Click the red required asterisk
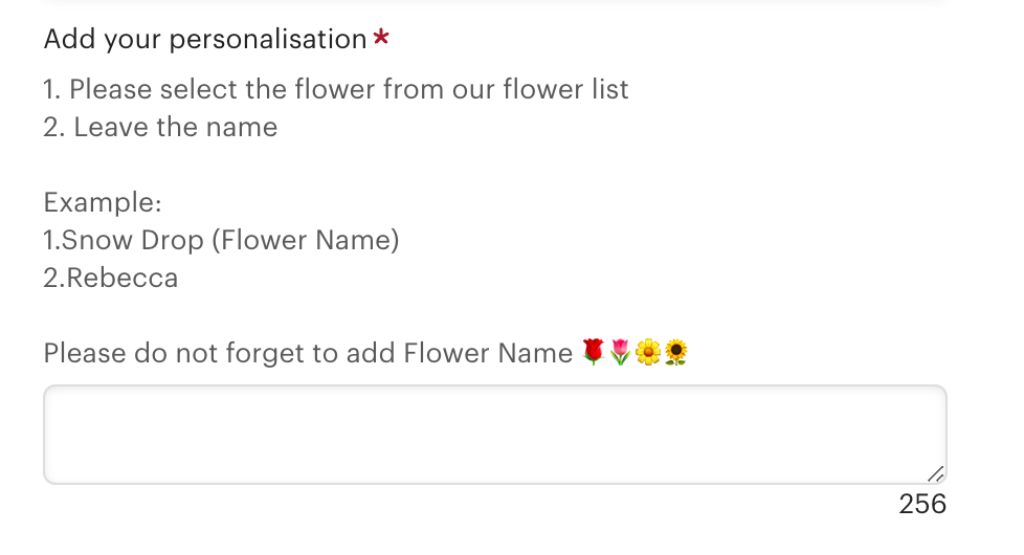 pyautogui.click(x=381, y=37)
